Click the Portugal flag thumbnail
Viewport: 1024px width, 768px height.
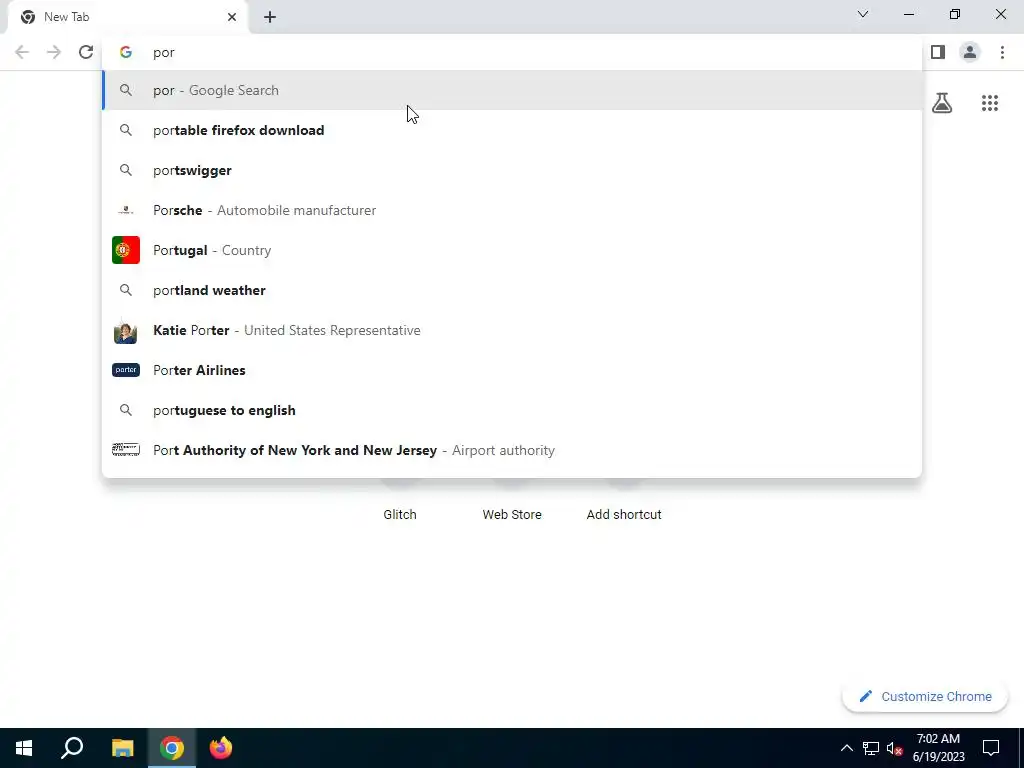coord(126,250)
